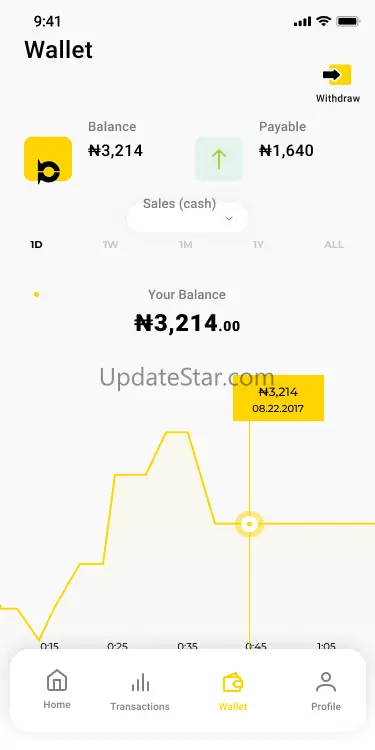Tap the green Payable up-arrow icon
Viewport: 375px width, 750px height.
tap(219, 159)
